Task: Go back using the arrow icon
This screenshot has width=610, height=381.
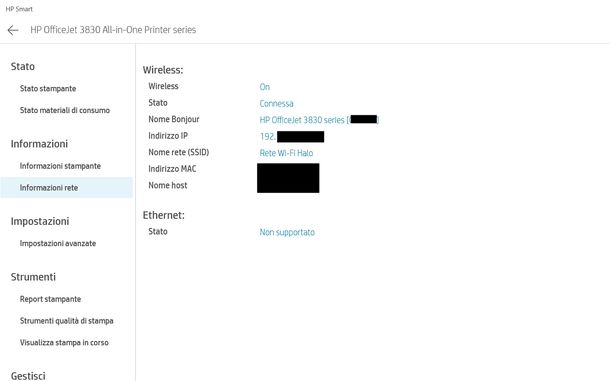Action: (13, 30)
